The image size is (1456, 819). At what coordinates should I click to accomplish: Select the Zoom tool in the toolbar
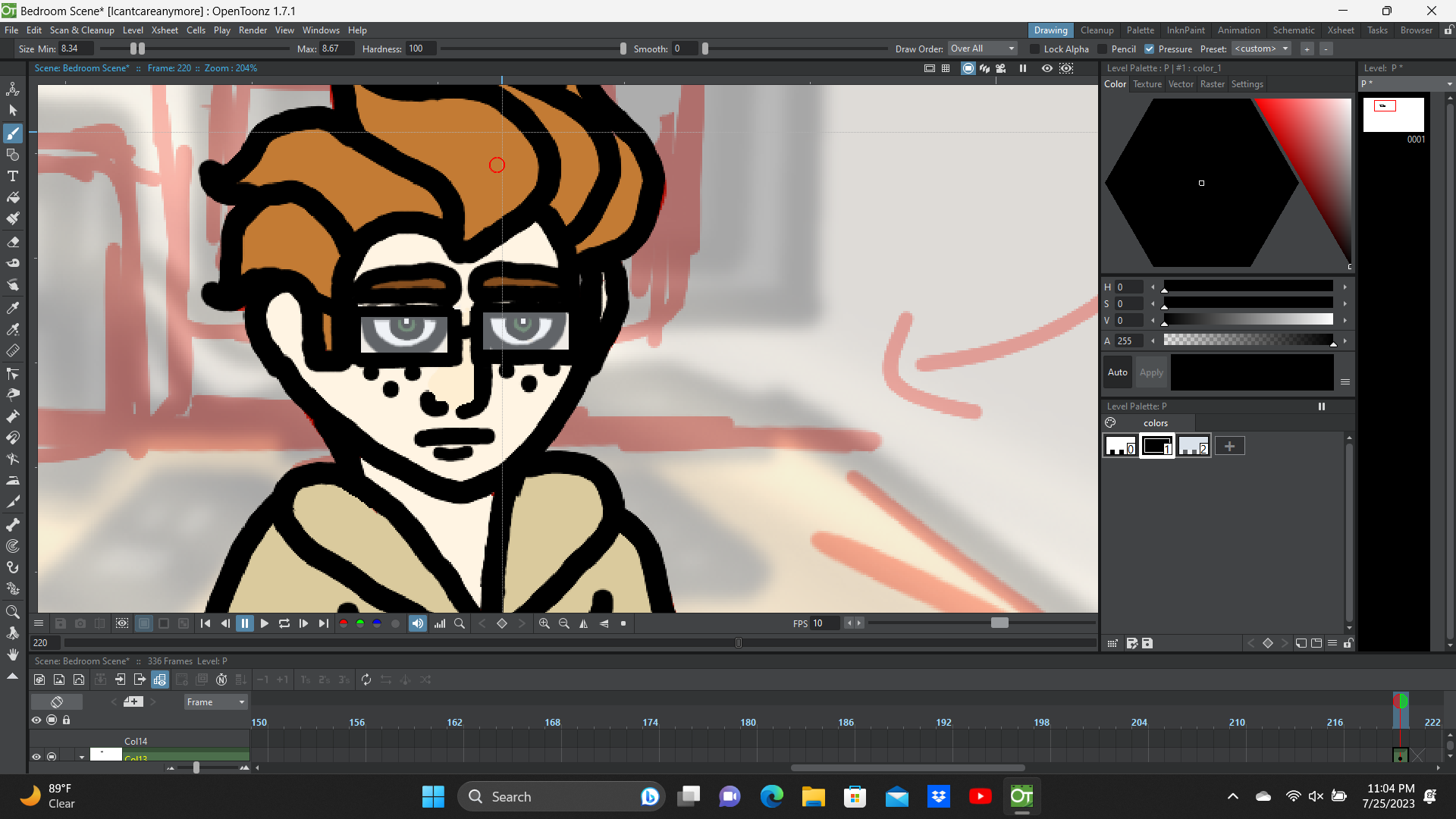[13, 612]
